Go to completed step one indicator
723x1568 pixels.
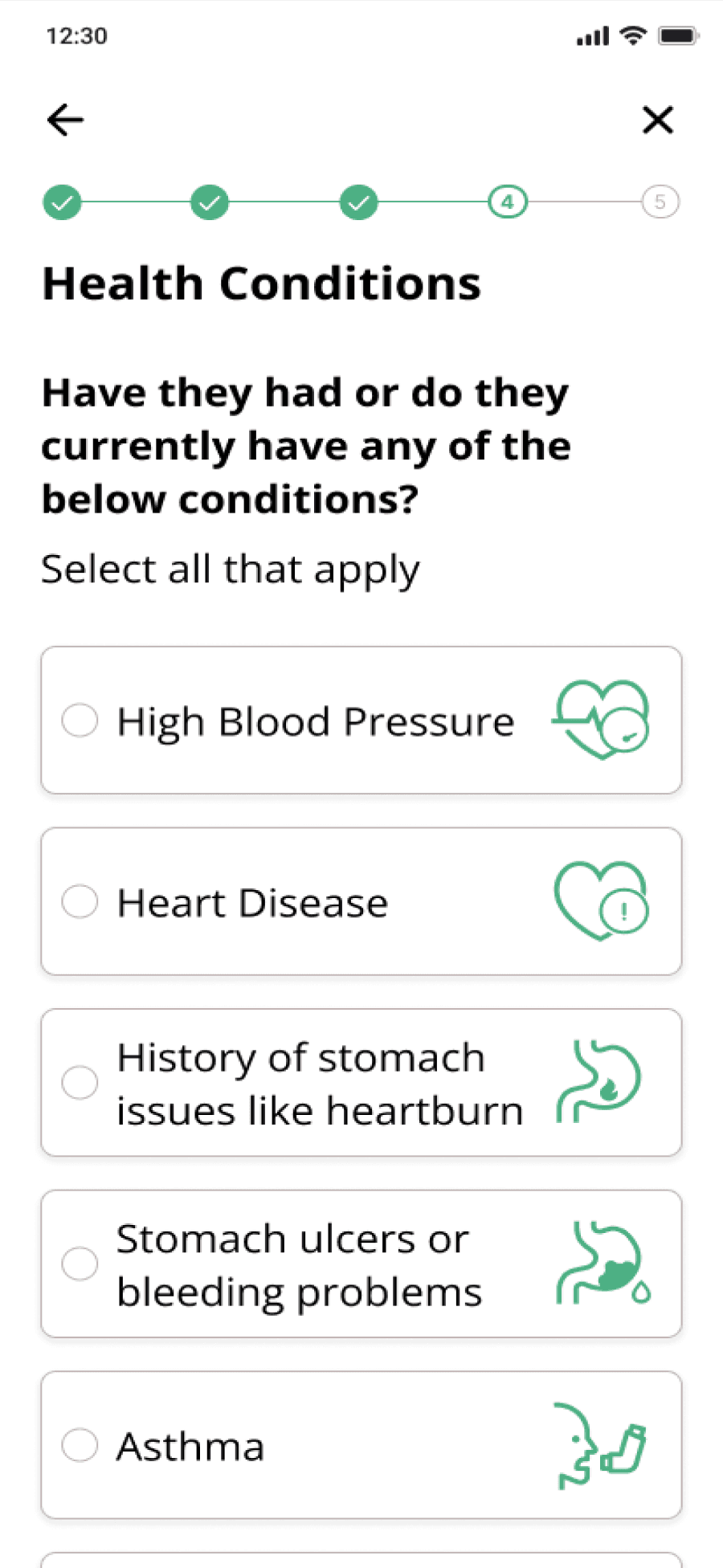[x=62, y=202]
